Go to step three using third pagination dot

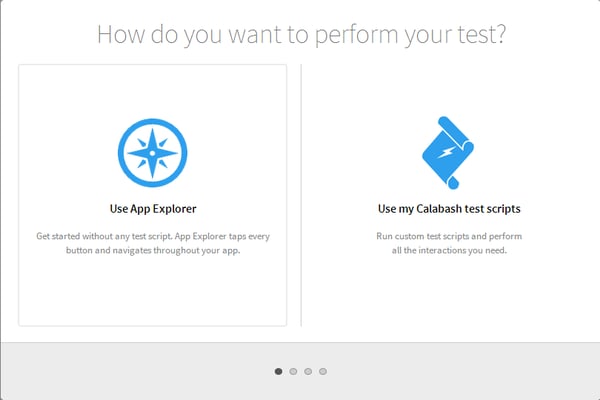[x=308, y=371]
